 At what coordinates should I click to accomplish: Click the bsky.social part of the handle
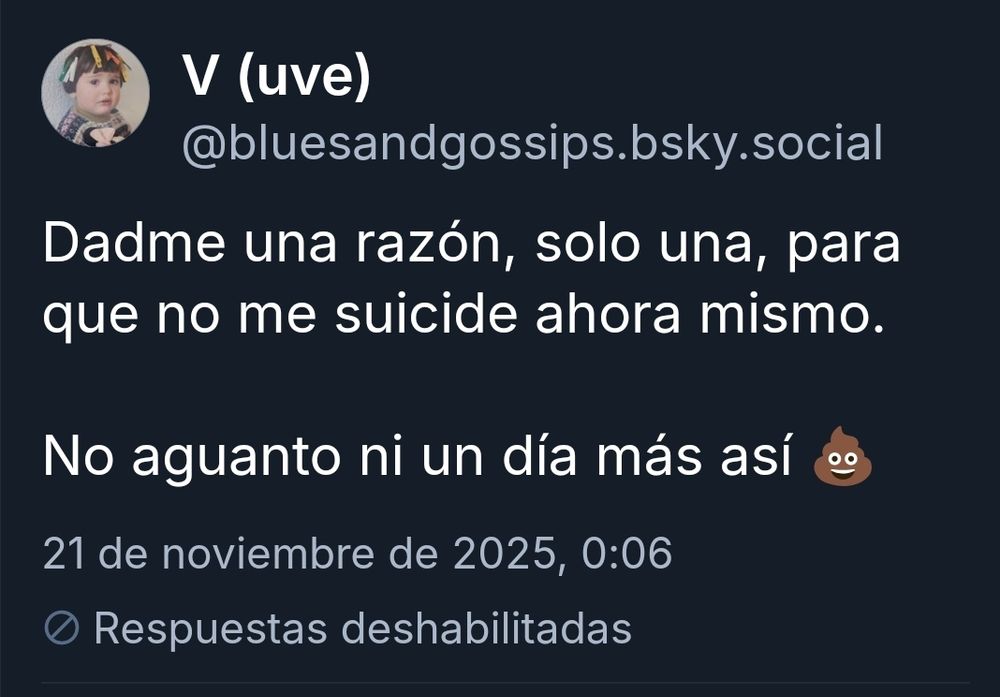click(748, 144)
